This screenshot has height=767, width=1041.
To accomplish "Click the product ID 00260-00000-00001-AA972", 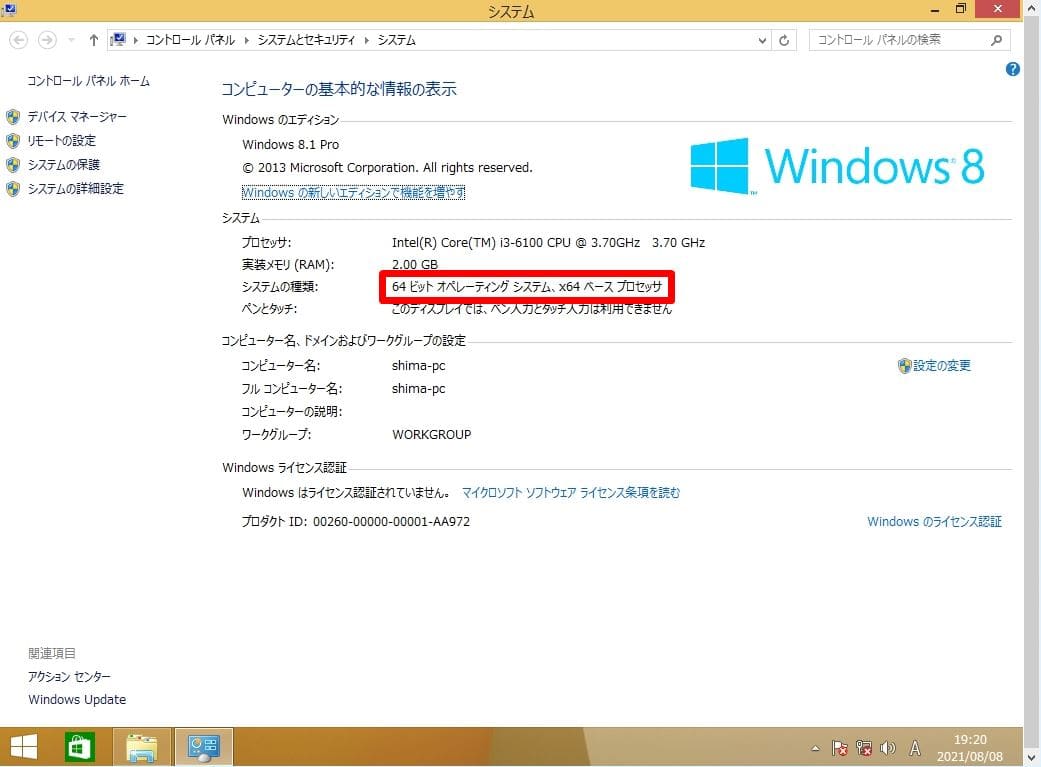I will click(392, 522).
